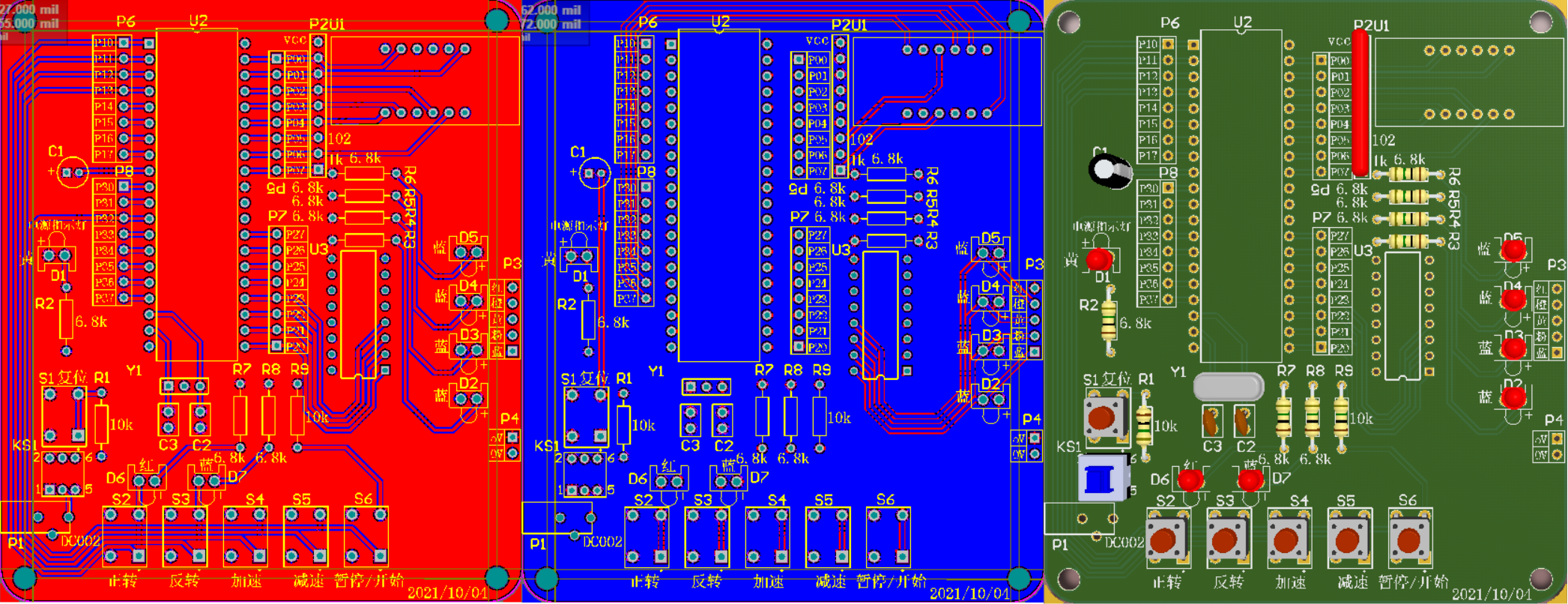The height and width of the screenshot is (604, 1568).
Task: Select the R1 10k resistor in 3D view
Action: (1144, 426)
